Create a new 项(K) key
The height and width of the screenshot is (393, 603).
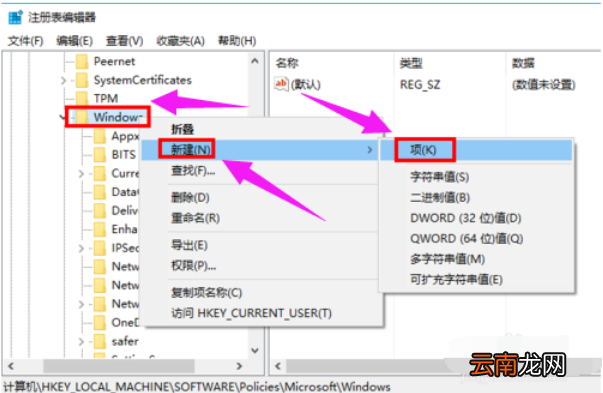pos(476,150)
